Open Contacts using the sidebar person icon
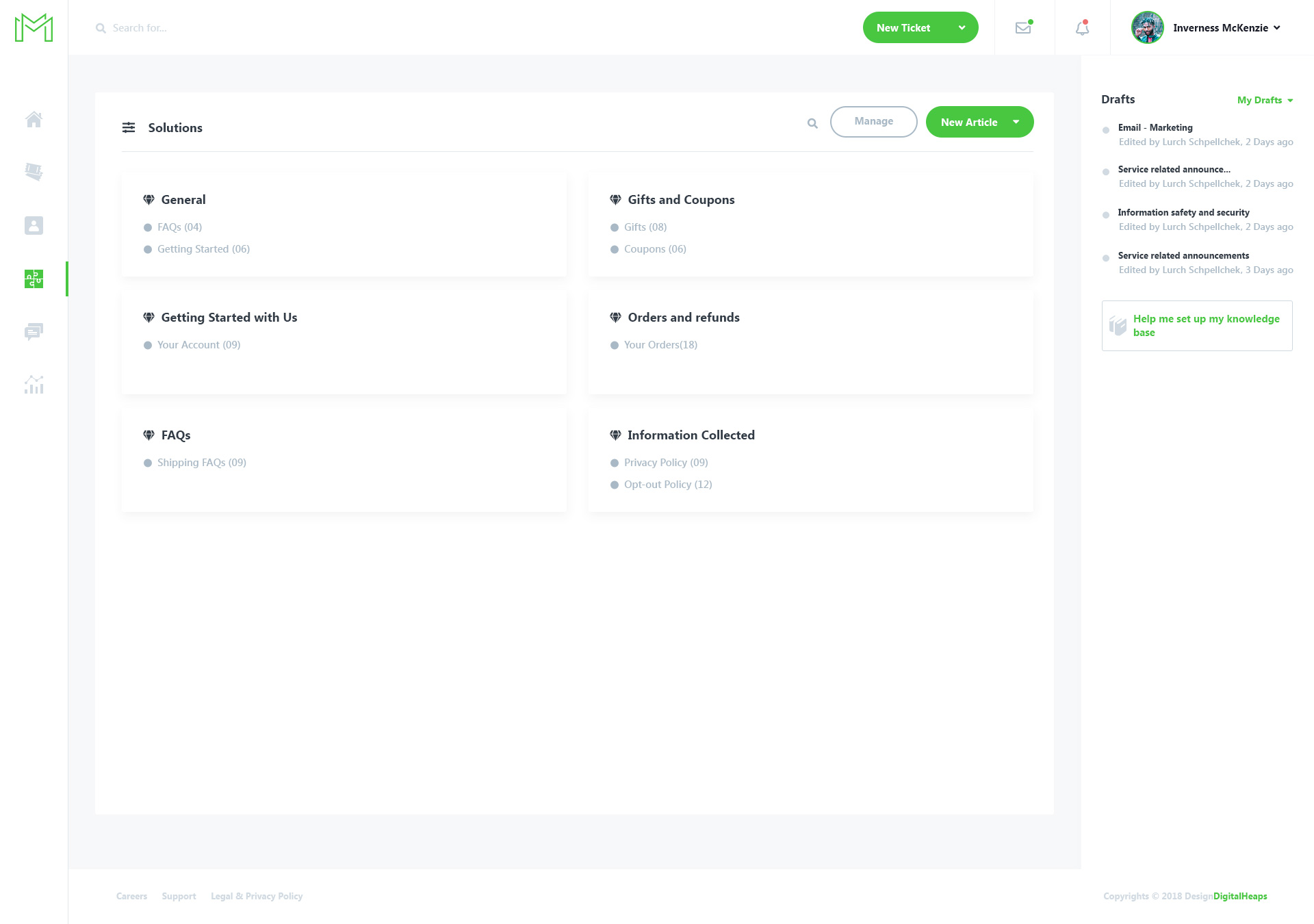The width and height of the screenshot is (1314, 924). (x=34, y=225)
